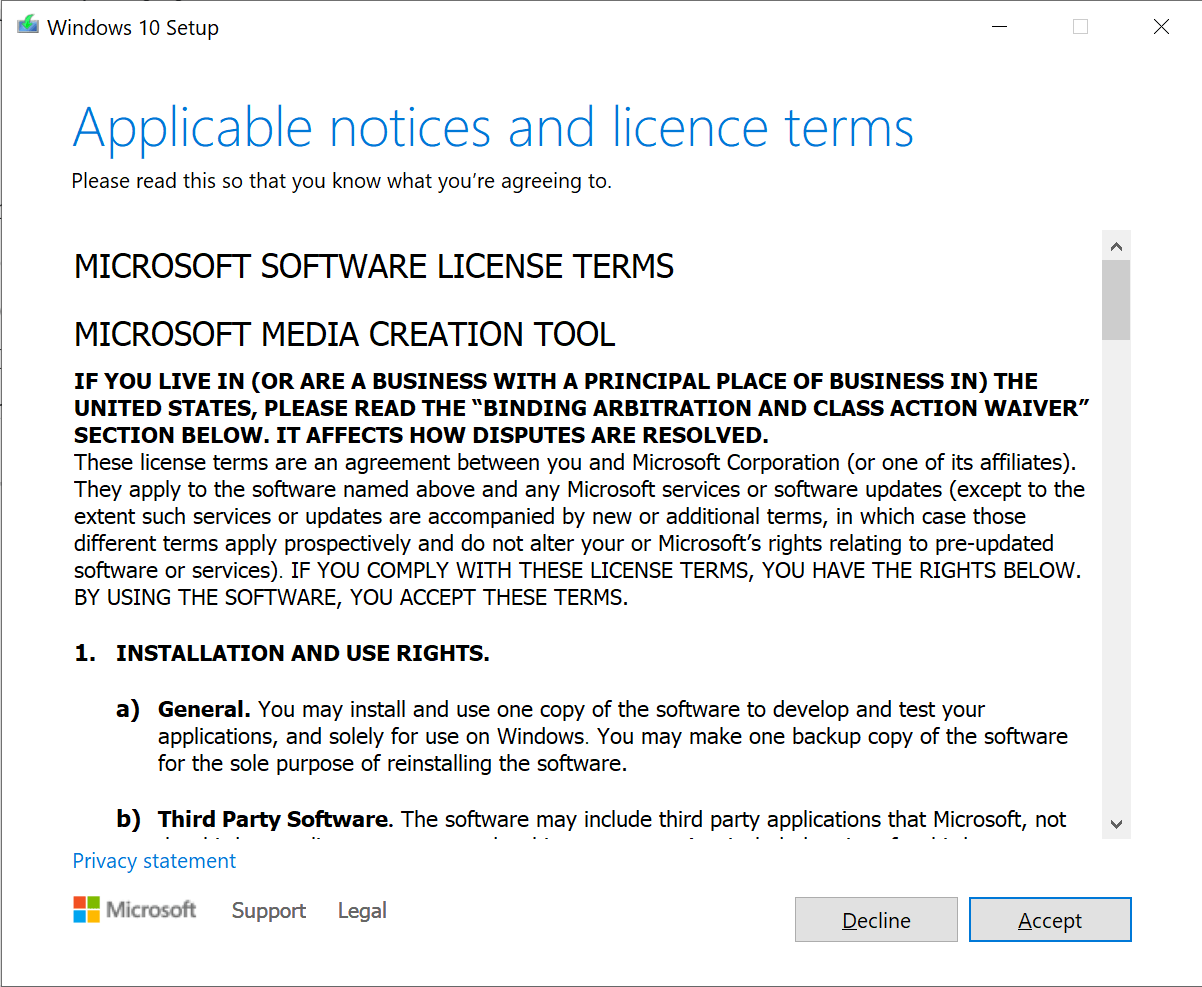Image resolution: width=1202 pixels, height=987 pixels.
Task: Click the bold 'BINDING ARBITRATION AND CLASS ACTION WAIVER' text
Action: (x=781, y=409)
